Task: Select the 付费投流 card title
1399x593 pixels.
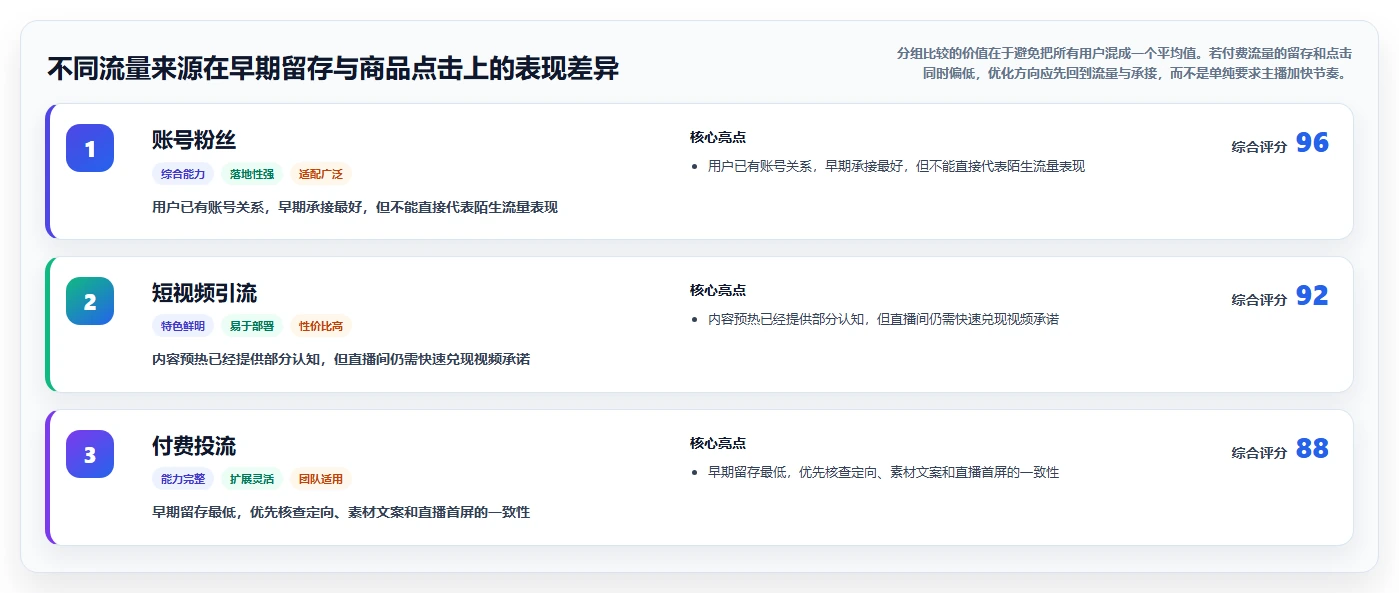Action: pos(194,446)
